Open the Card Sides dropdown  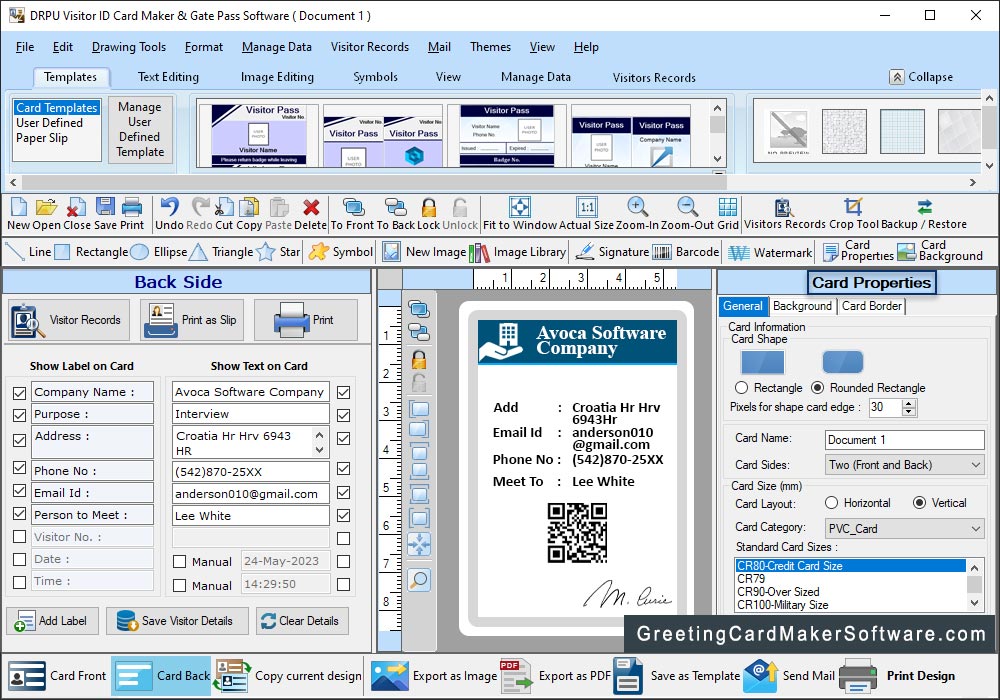904,465
